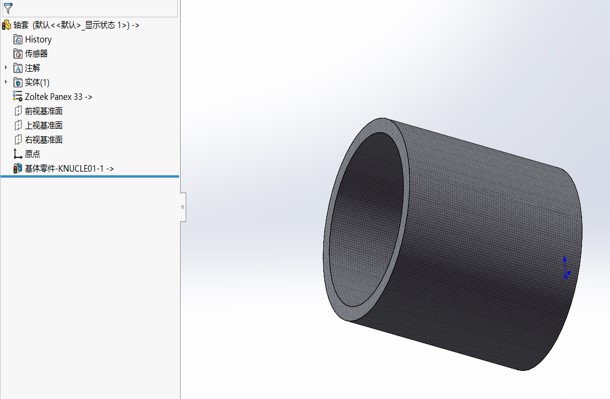Select the 基体零件-KNUCLE01-1 feature
Screen dimensions: 610x399
point(69,169)
